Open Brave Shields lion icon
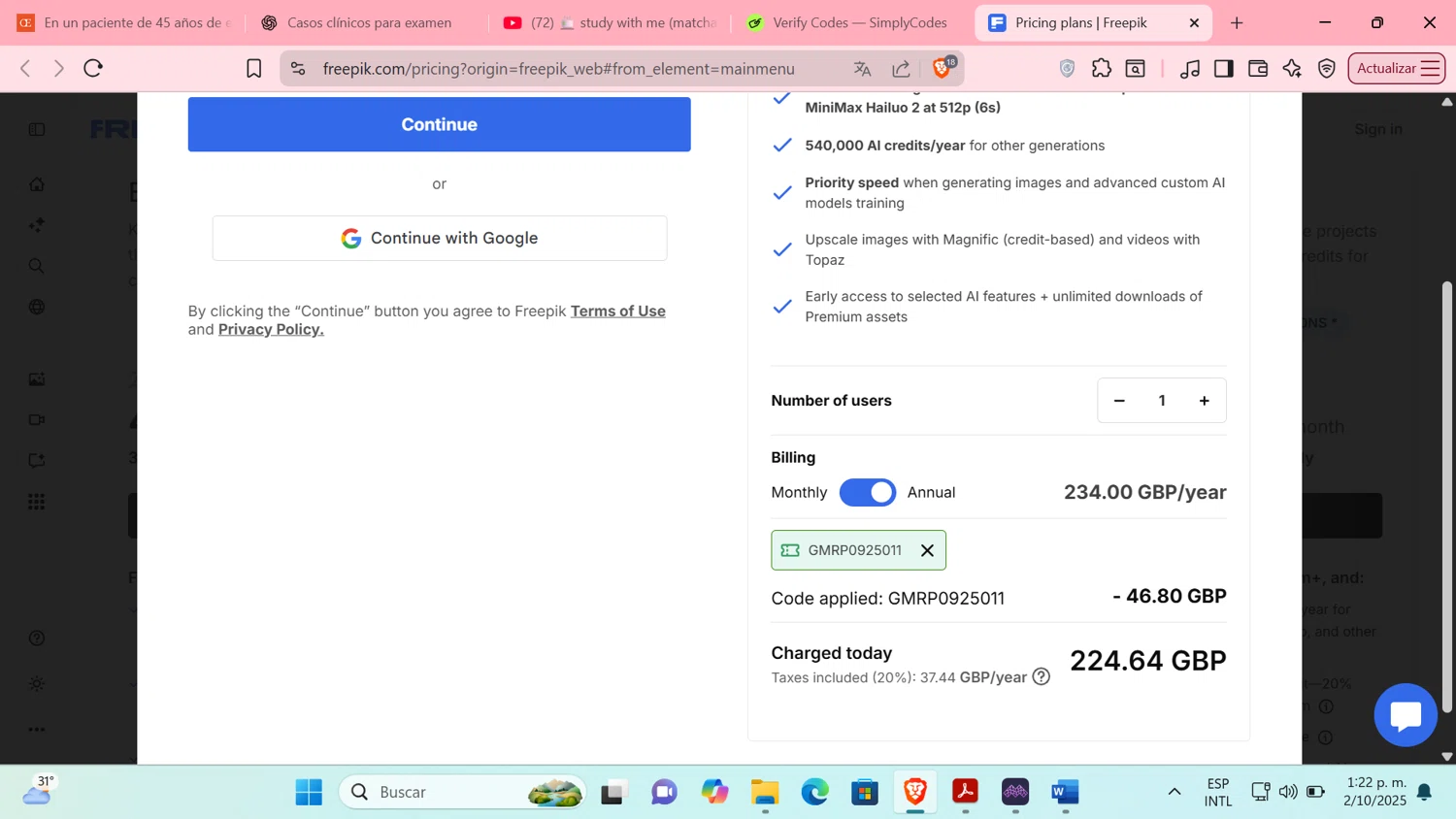The height and width of the screenshot is (819, 1456). pos(942,67)
